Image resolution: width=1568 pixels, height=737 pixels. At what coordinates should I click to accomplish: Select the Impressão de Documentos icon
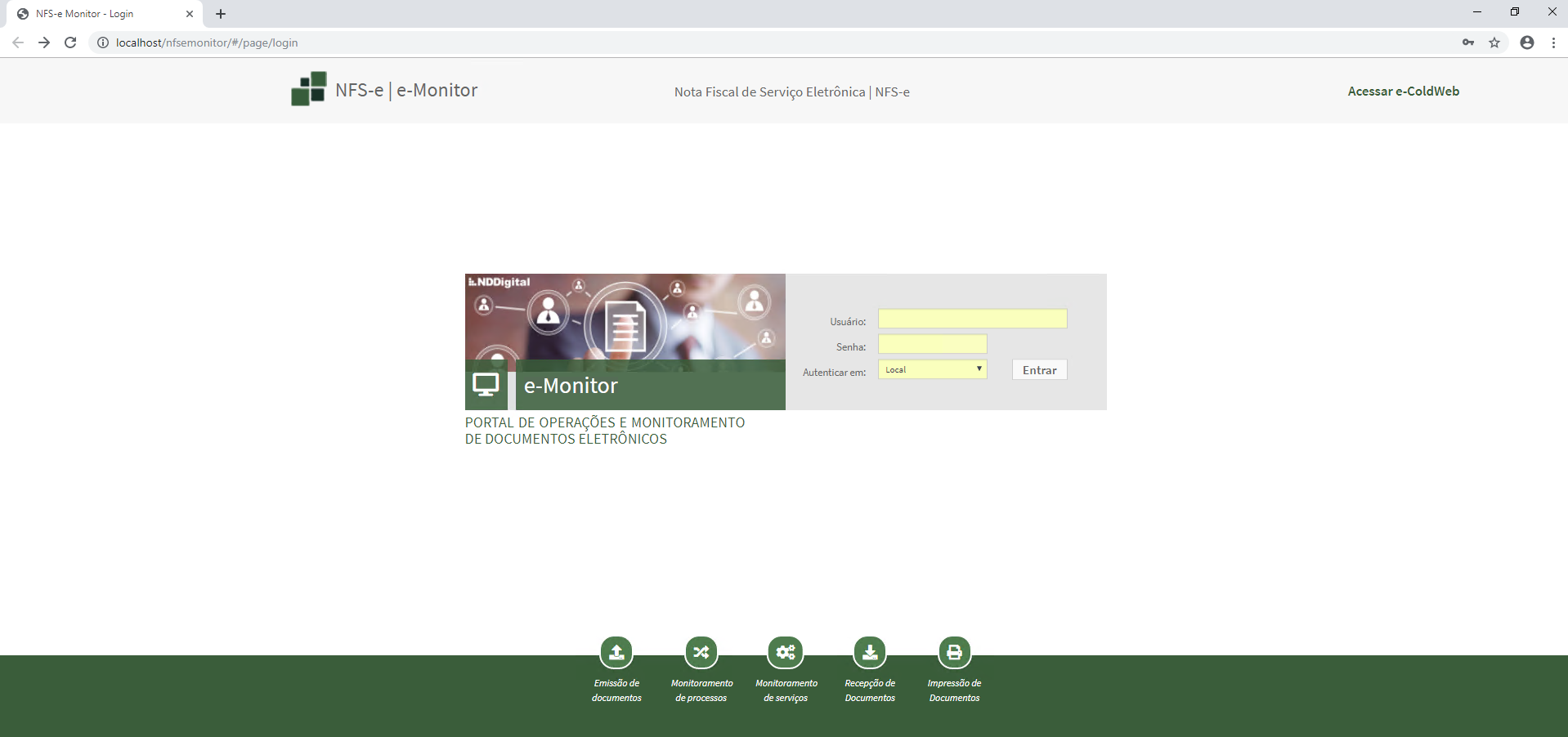[x=954, y=651]
